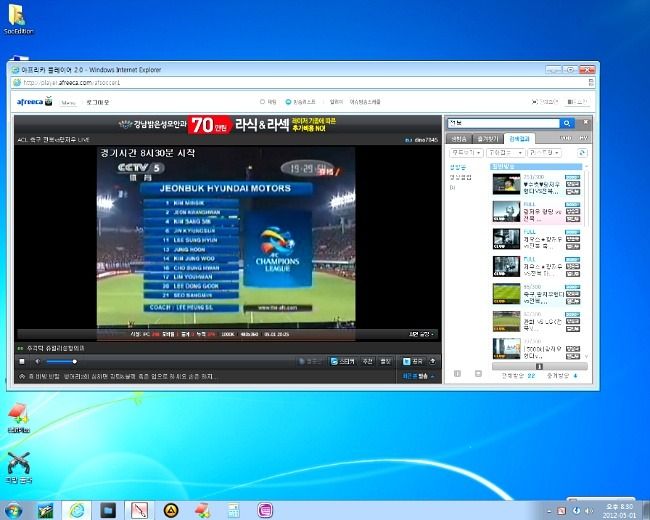Open the afreeca Menu button
Viewport: 650px width, 520px height.
coord(68,102)
